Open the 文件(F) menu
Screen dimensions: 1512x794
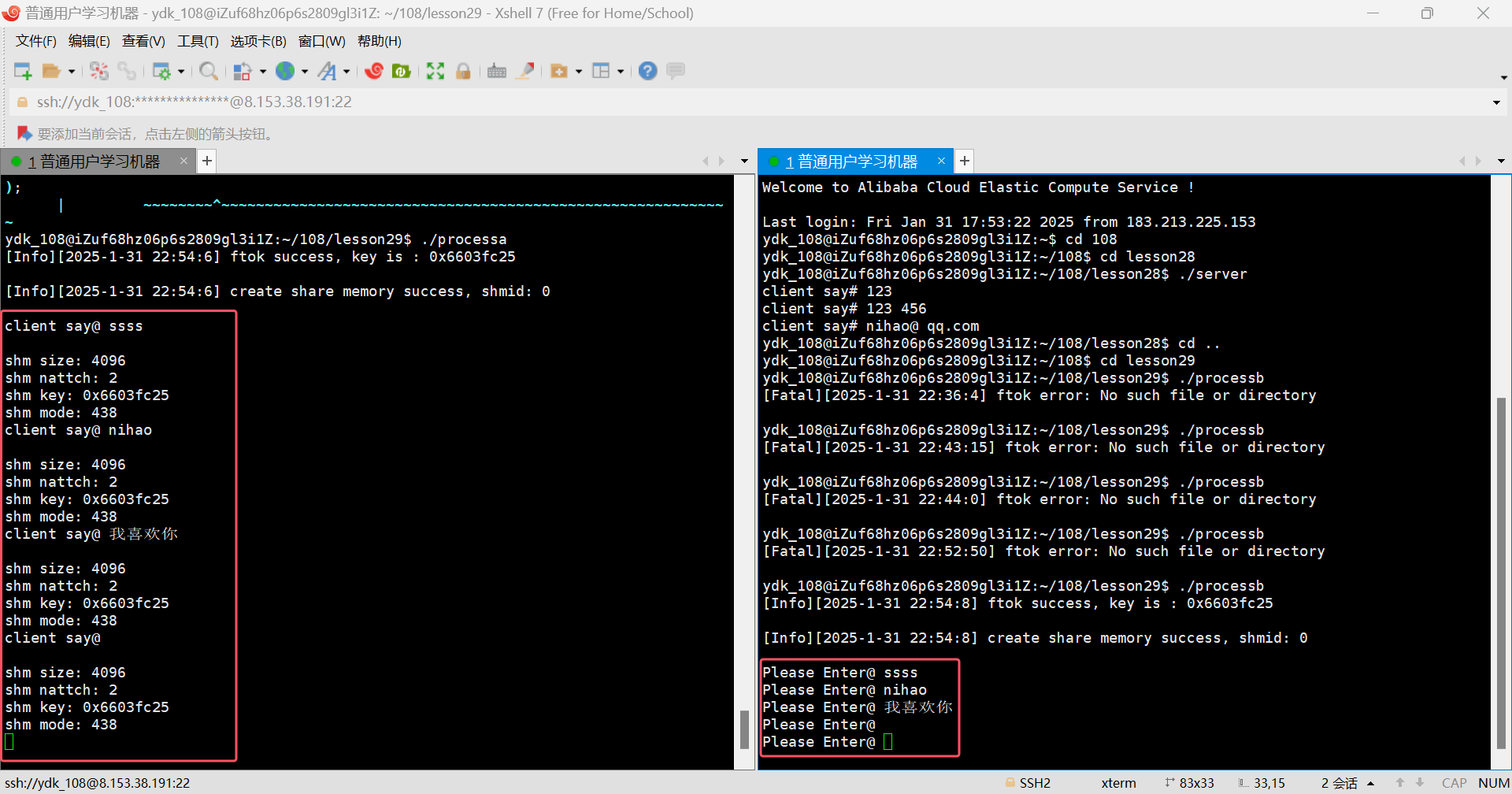pos(36,41)
